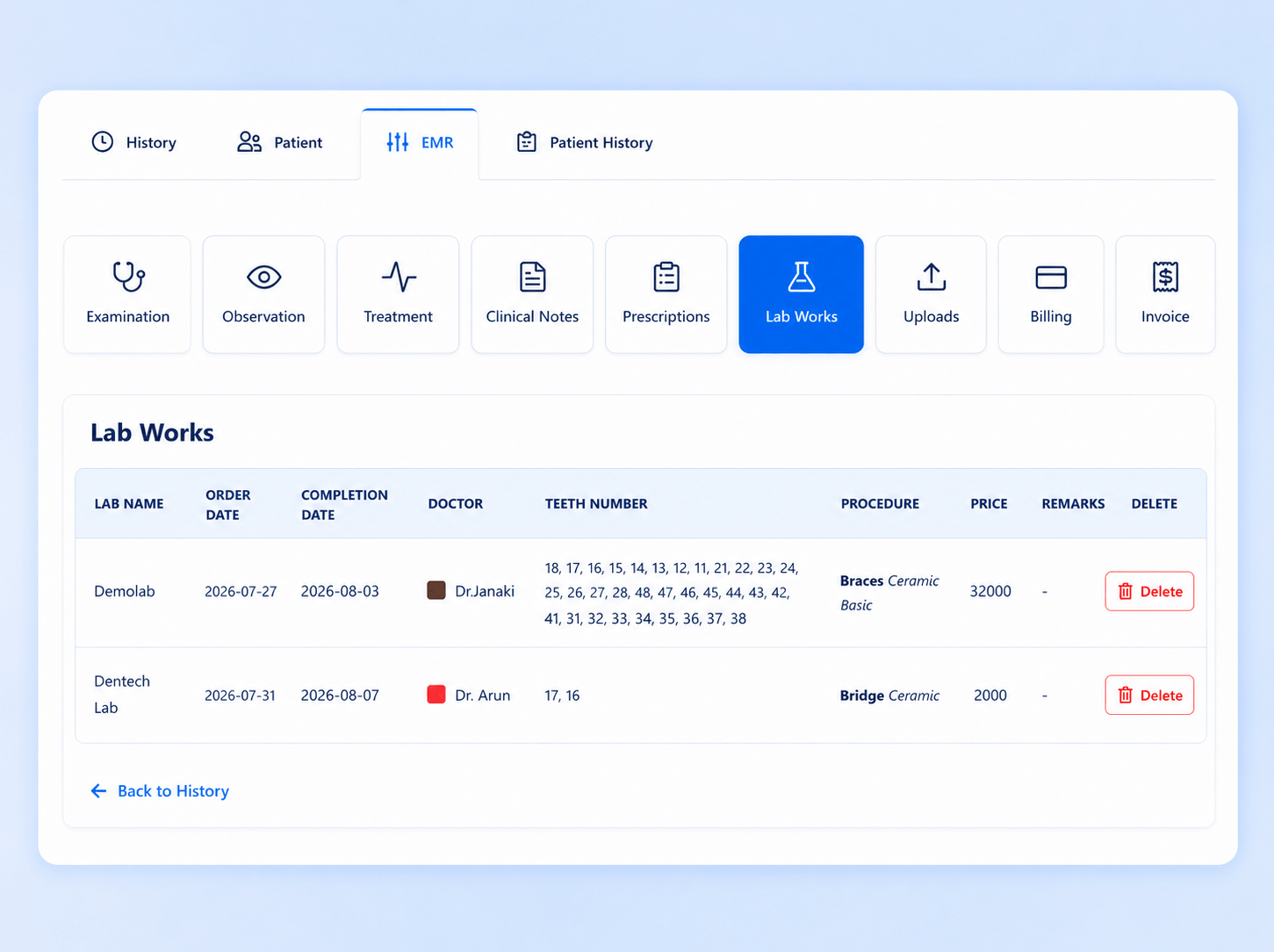Select the Dentech Lab name cell
Screen dimensions: 1274x952
[x=122, y=695]
